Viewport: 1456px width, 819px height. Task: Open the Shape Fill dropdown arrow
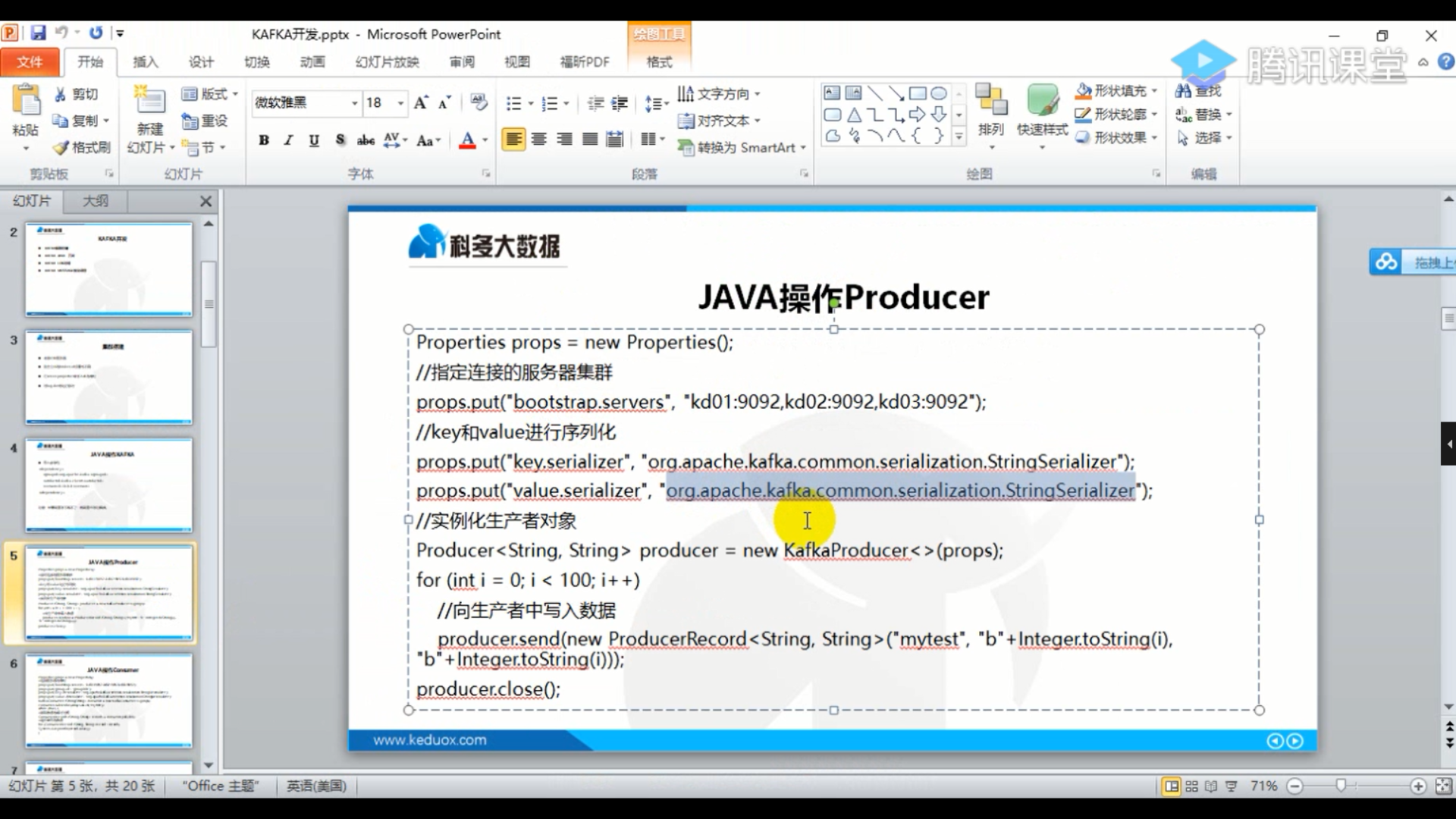coord(1154,91)
